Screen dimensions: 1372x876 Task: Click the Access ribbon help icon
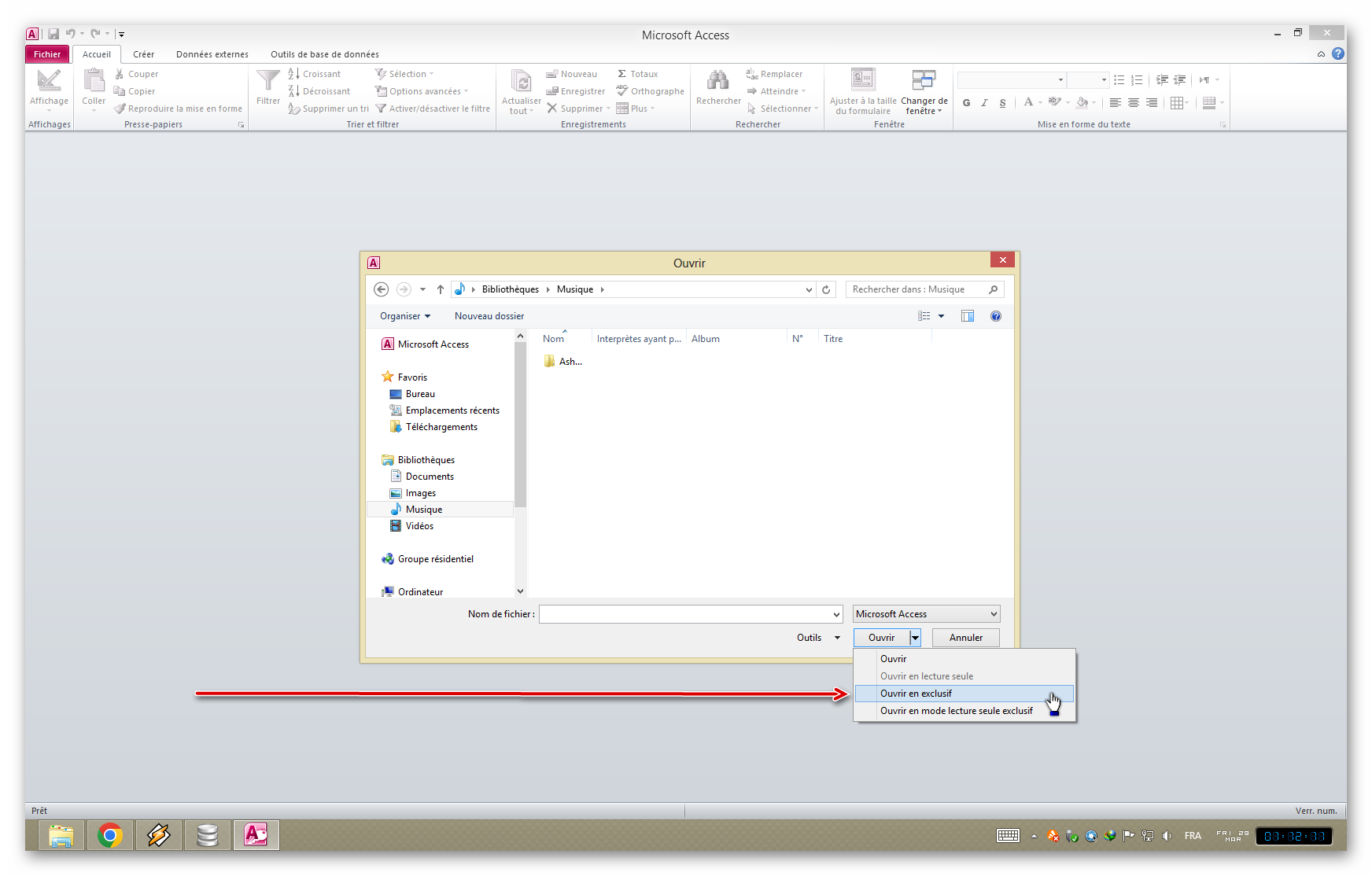pyautogui.click(x=1338, y=54)
